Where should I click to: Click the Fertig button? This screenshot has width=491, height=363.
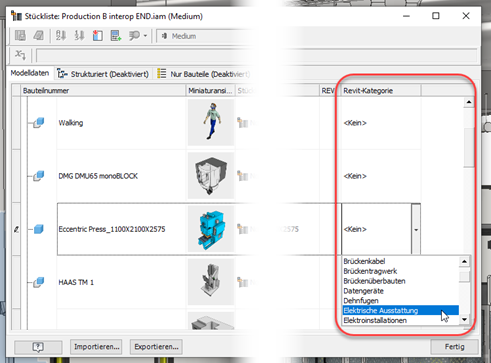454,347
